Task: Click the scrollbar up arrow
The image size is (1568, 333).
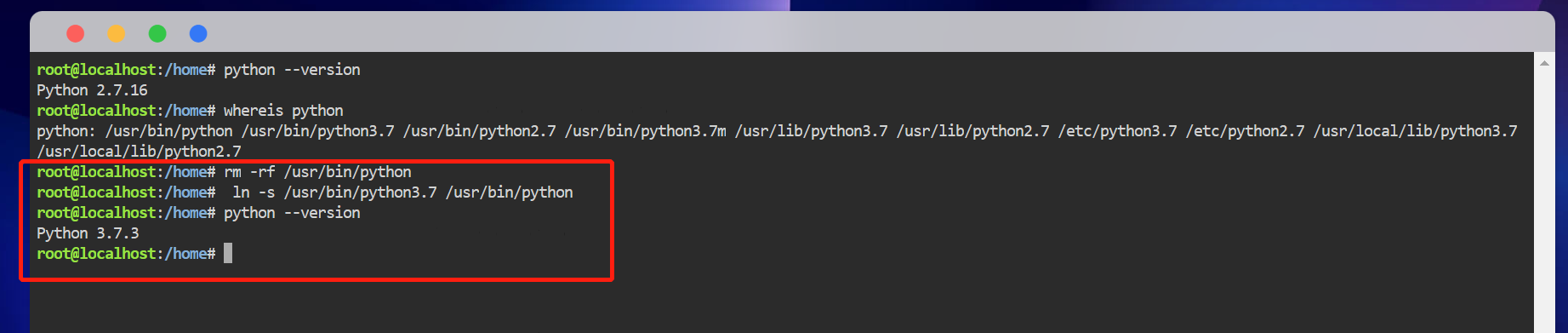Action: (1544, 63)
